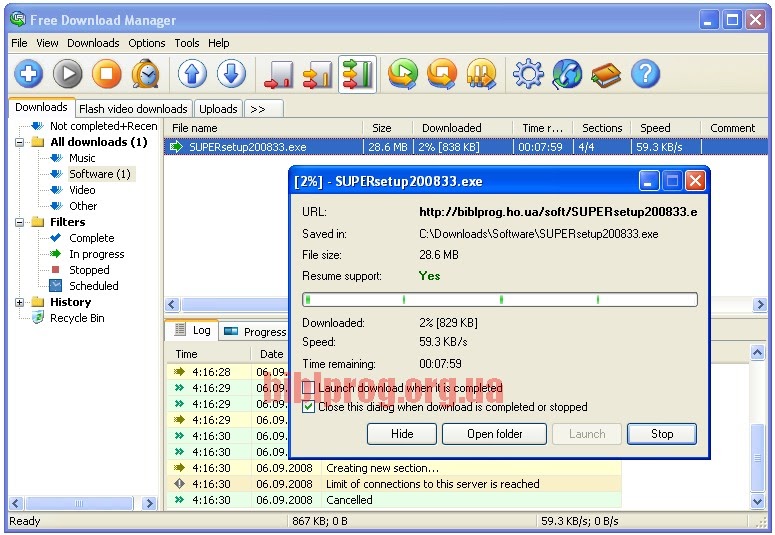Click the download list horizontal scrollbar right arrow

[760, 305]
